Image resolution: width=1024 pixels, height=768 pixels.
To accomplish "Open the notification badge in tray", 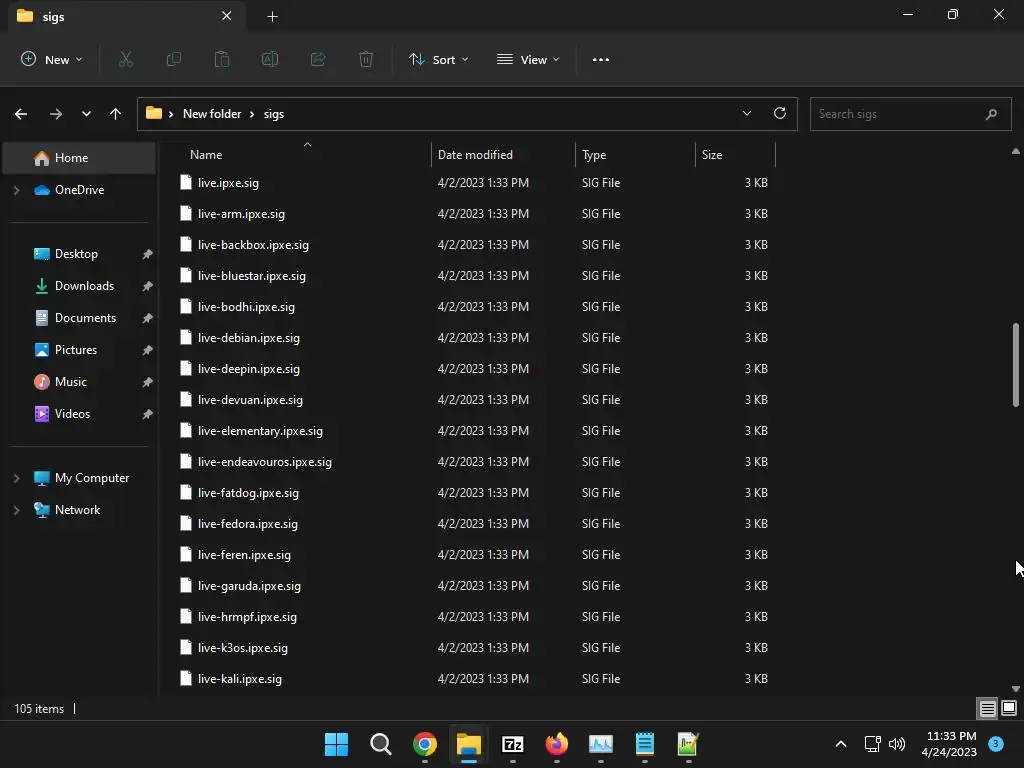I will (996, 744).
